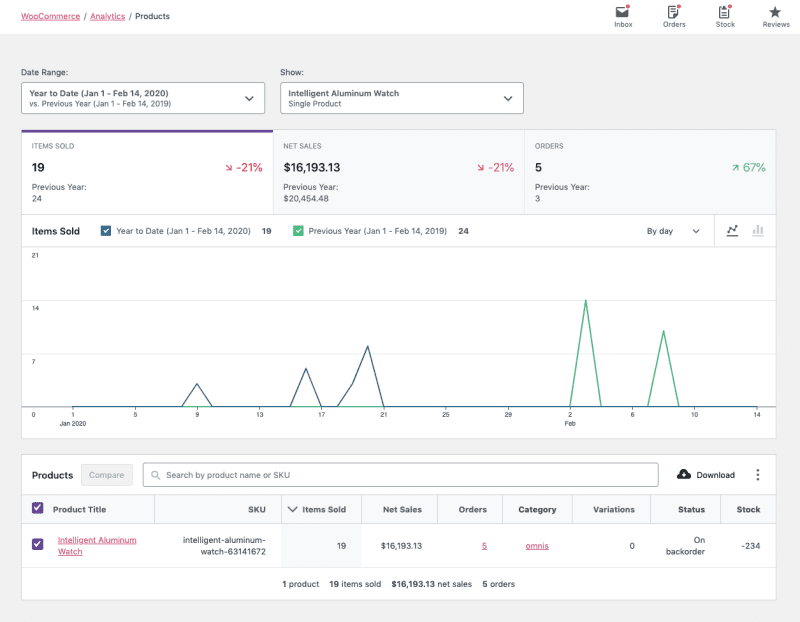Select the Orders summary tab

point(648,170)
